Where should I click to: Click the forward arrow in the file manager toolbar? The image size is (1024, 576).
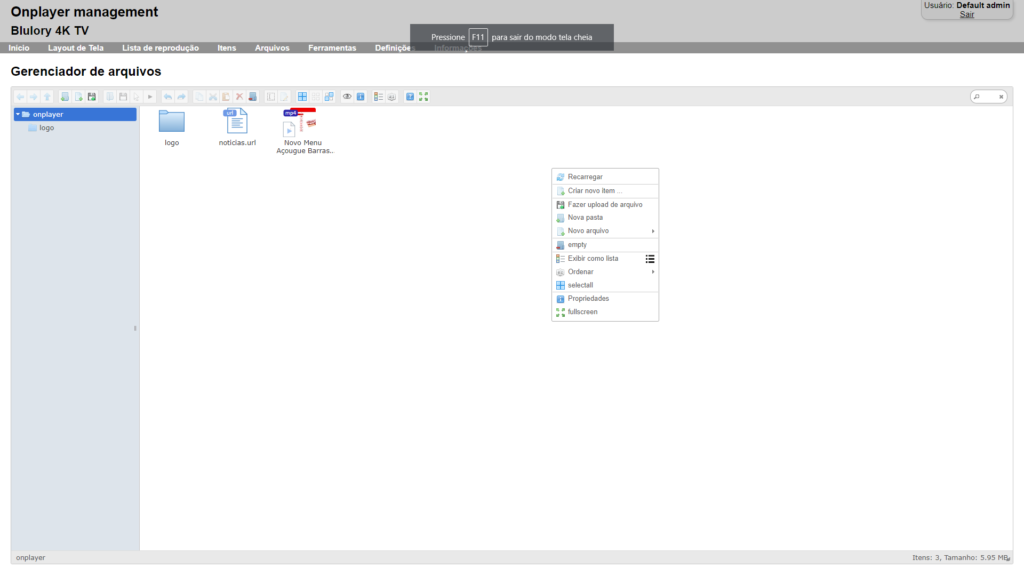(x=33, y=97)
